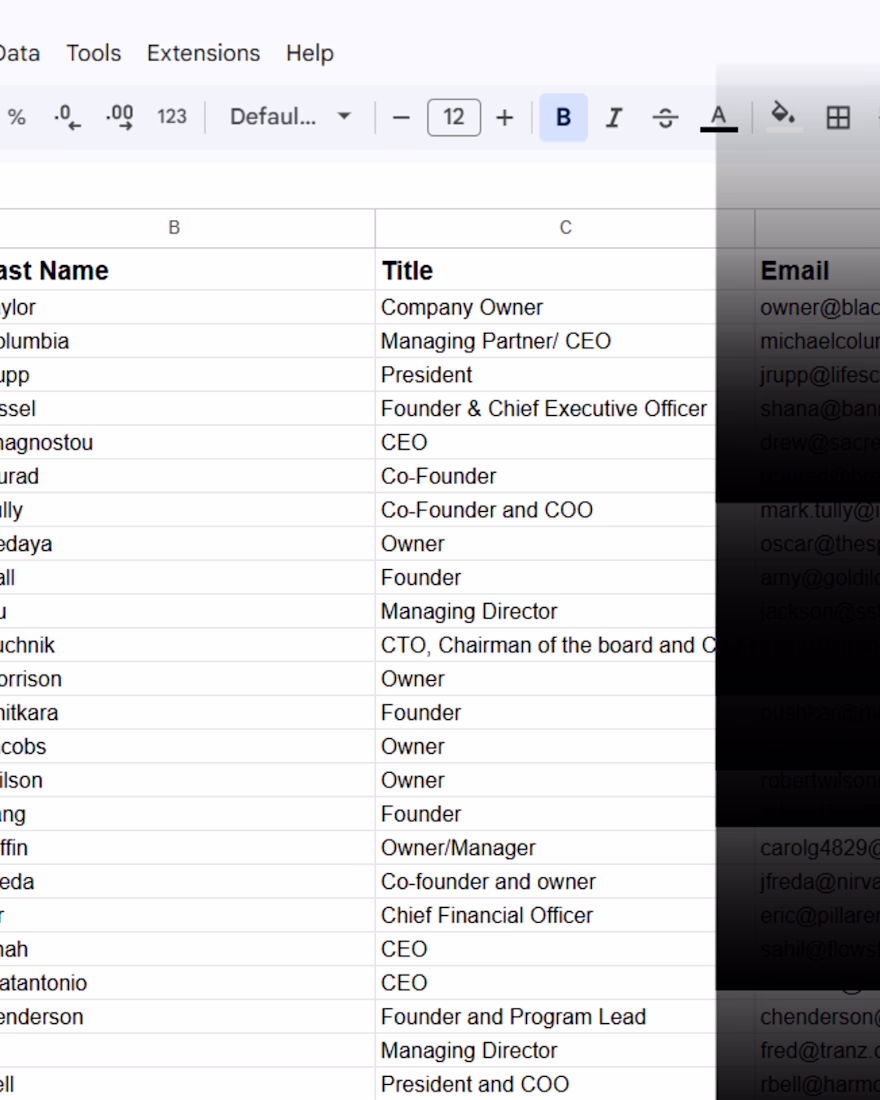Select the 'Title' header cell
The width and height of the screenshot is (880, 1100).
tap(565, 270)
